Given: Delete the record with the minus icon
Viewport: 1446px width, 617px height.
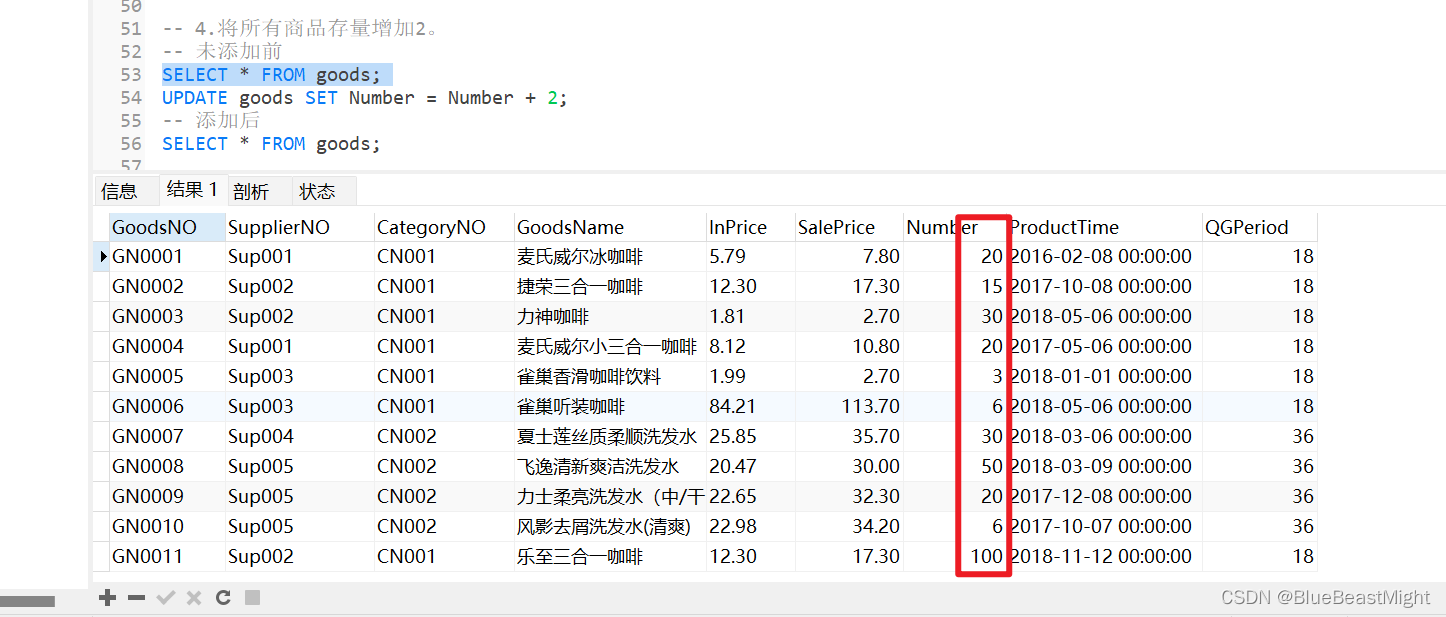Looking at the screenshot, I should (x=136, y=598).
